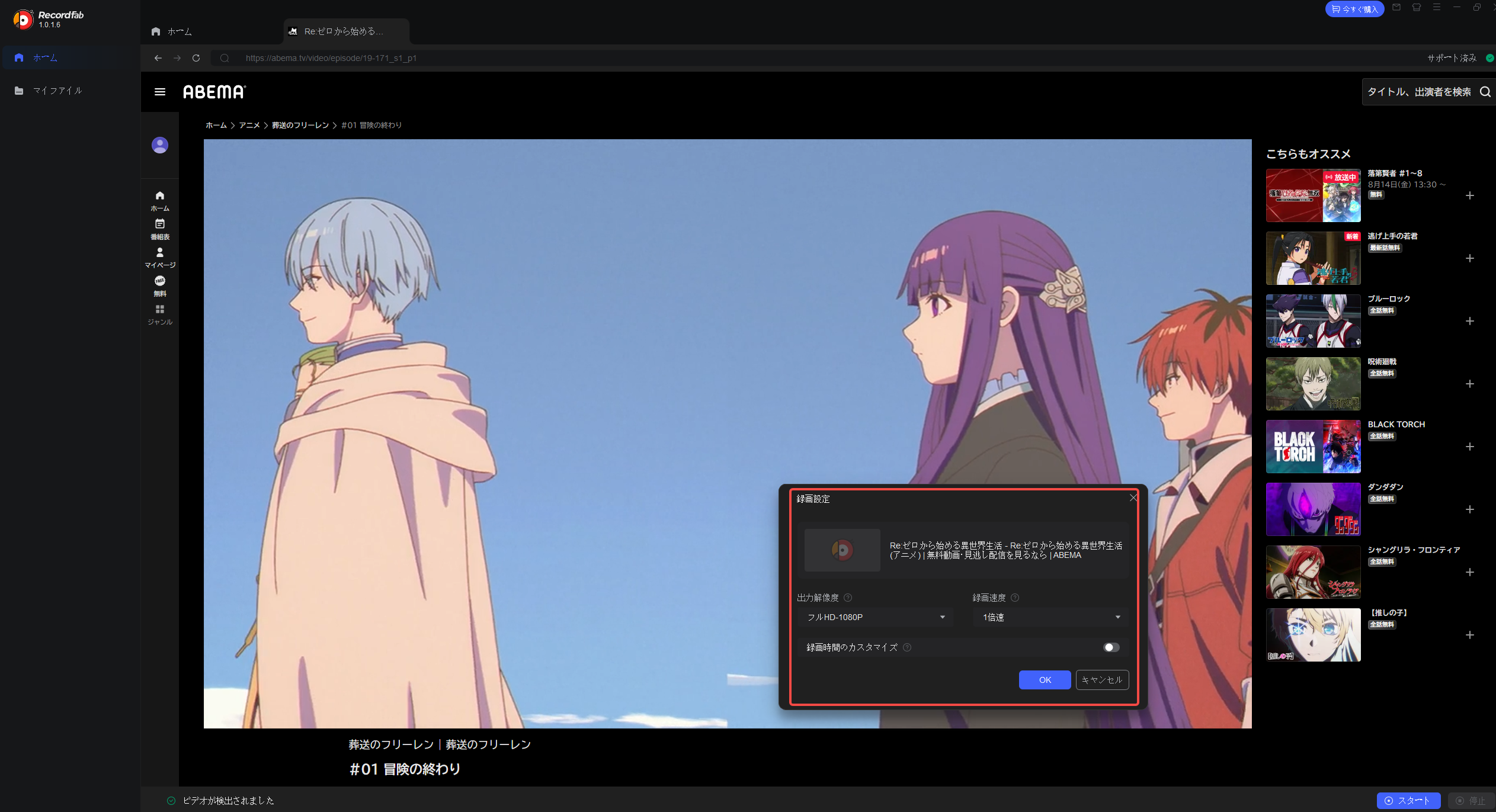Add 落第賢者 to my list with plus

(x=1470, y=195)
